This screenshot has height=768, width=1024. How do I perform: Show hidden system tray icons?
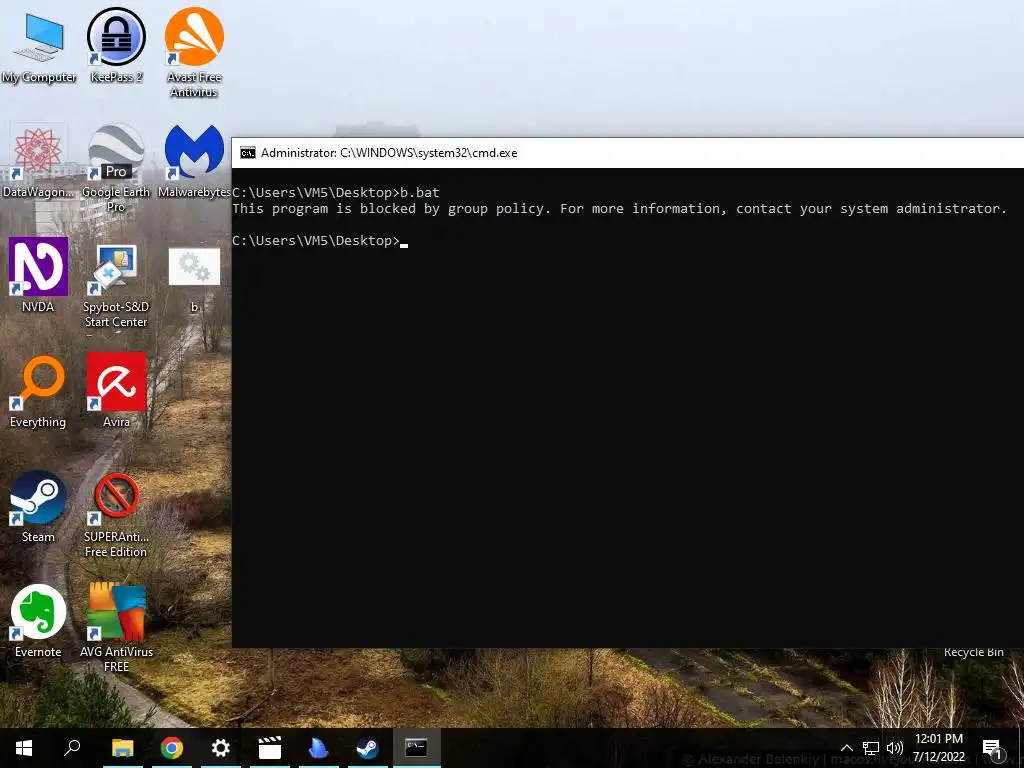click(846, 748)
